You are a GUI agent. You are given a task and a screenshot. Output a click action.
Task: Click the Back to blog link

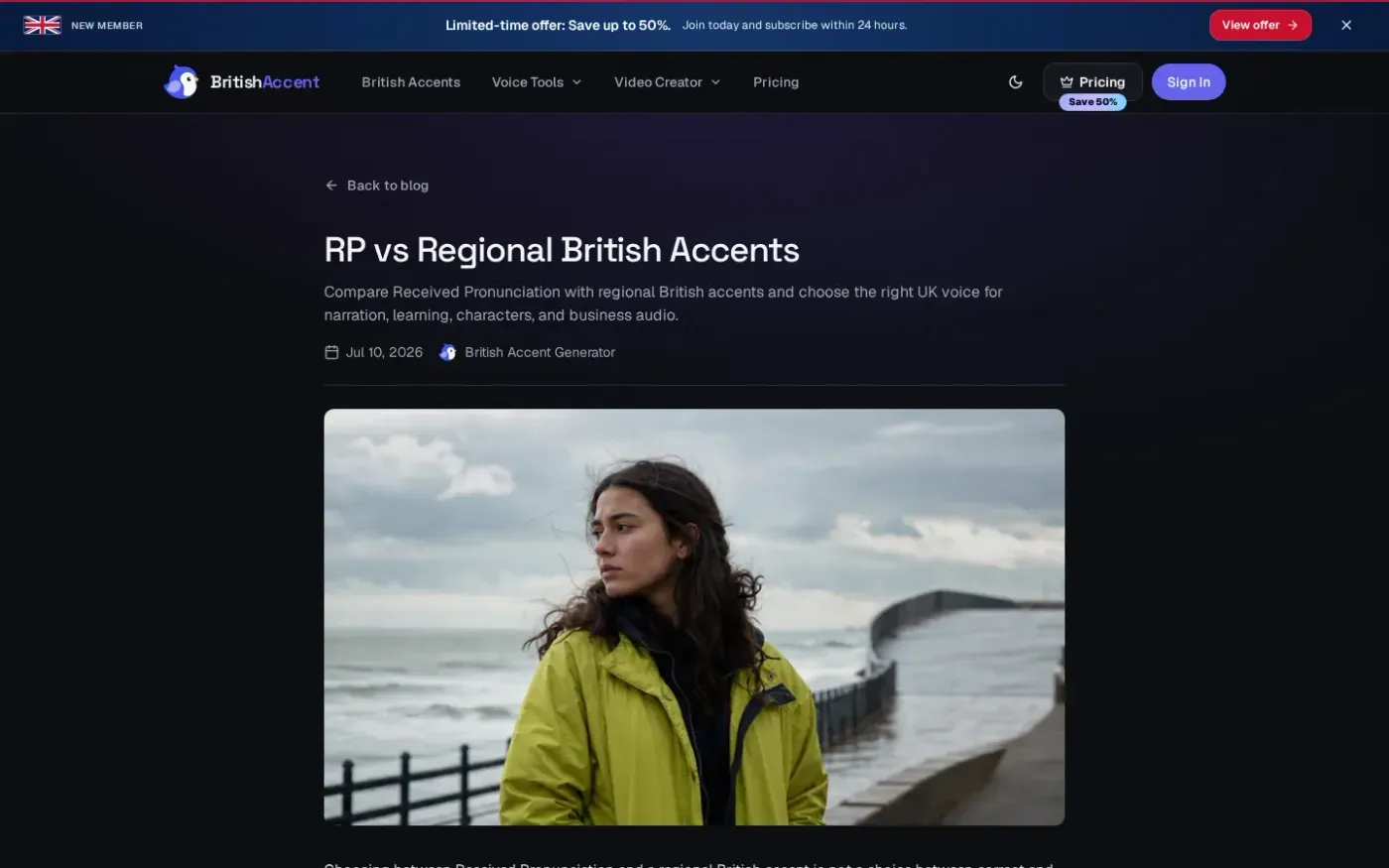point(377,186)
